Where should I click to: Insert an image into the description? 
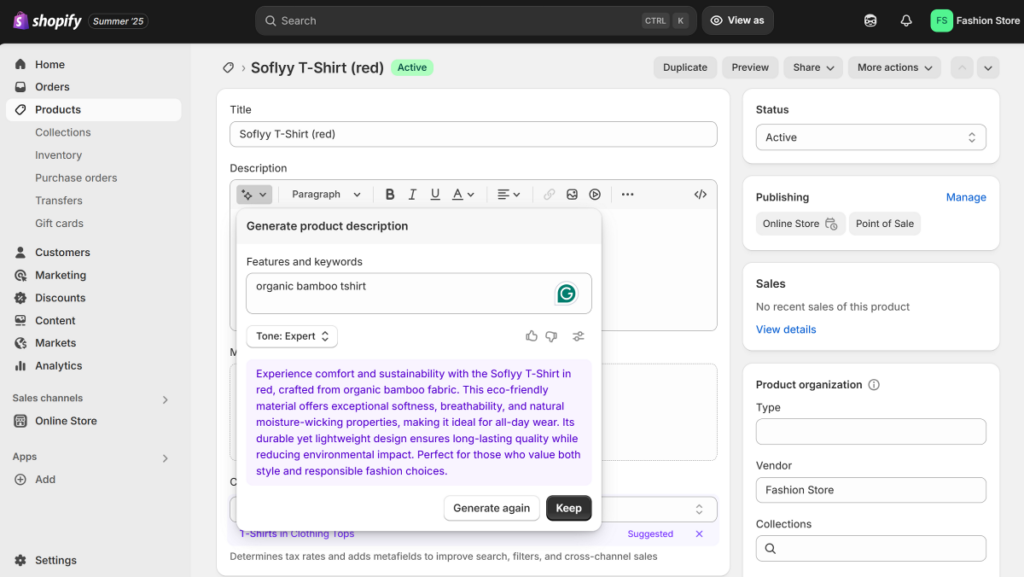coord(571,194)
